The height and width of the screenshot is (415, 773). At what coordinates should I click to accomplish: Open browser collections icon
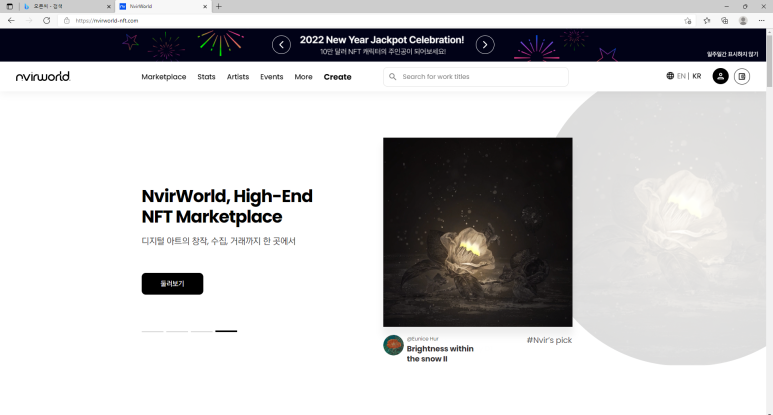coord(725,21)
